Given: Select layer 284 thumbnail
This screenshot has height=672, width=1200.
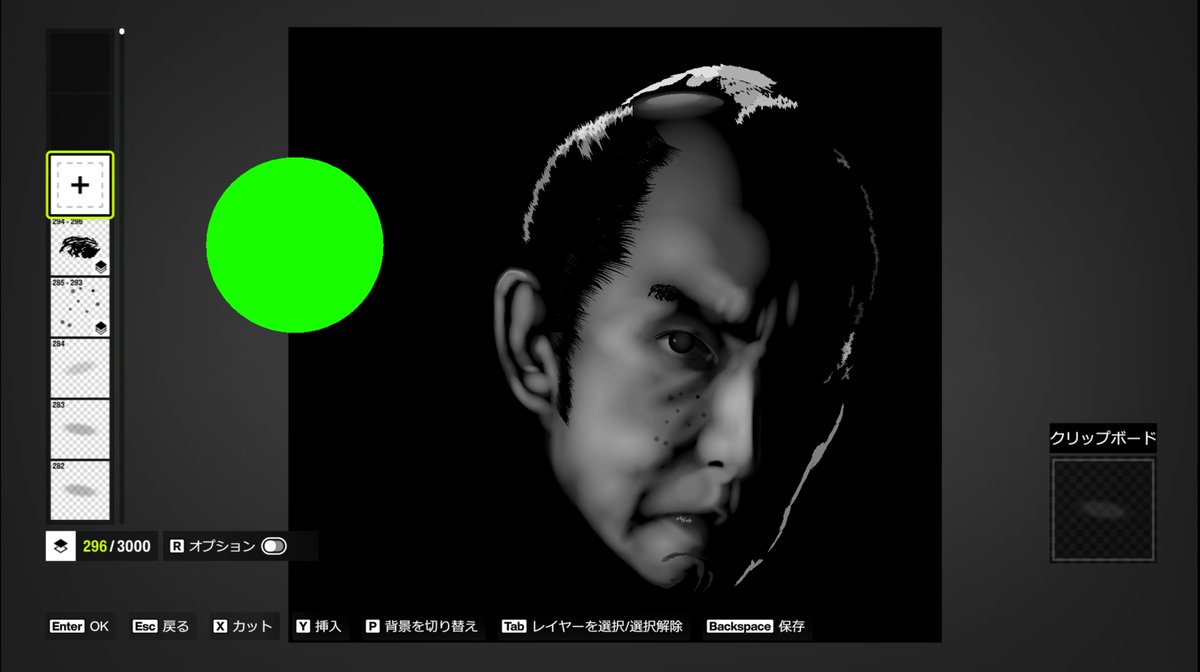Looking at the screenshot, I should [80, 368].
